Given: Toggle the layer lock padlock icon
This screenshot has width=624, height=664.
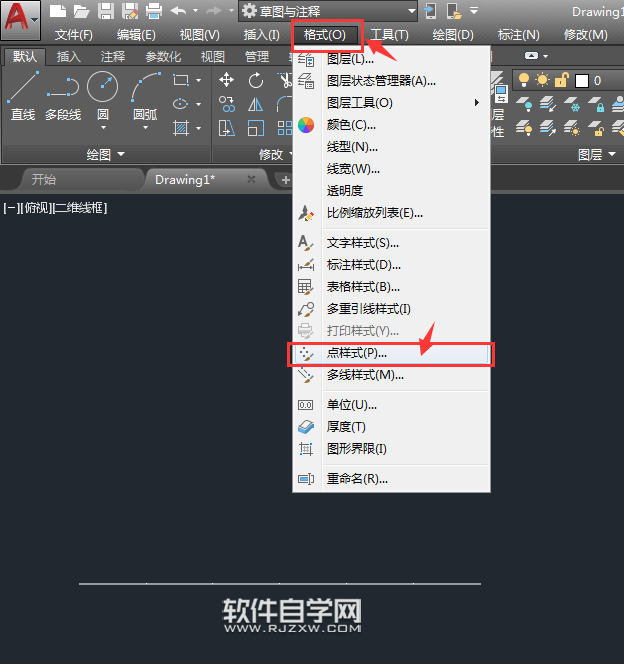Looking at the screenshot, I should click(561, 80).
